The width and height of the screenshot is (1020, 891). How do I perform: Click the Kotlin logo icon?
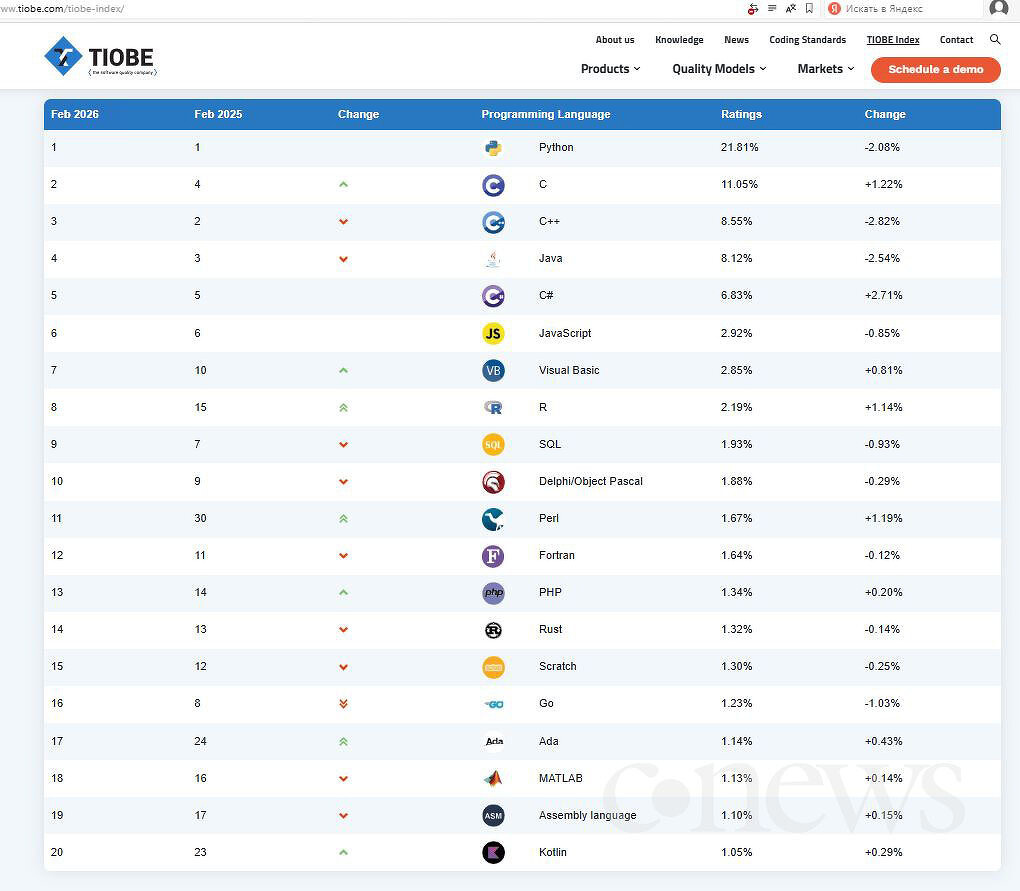(x=493, y=852)
